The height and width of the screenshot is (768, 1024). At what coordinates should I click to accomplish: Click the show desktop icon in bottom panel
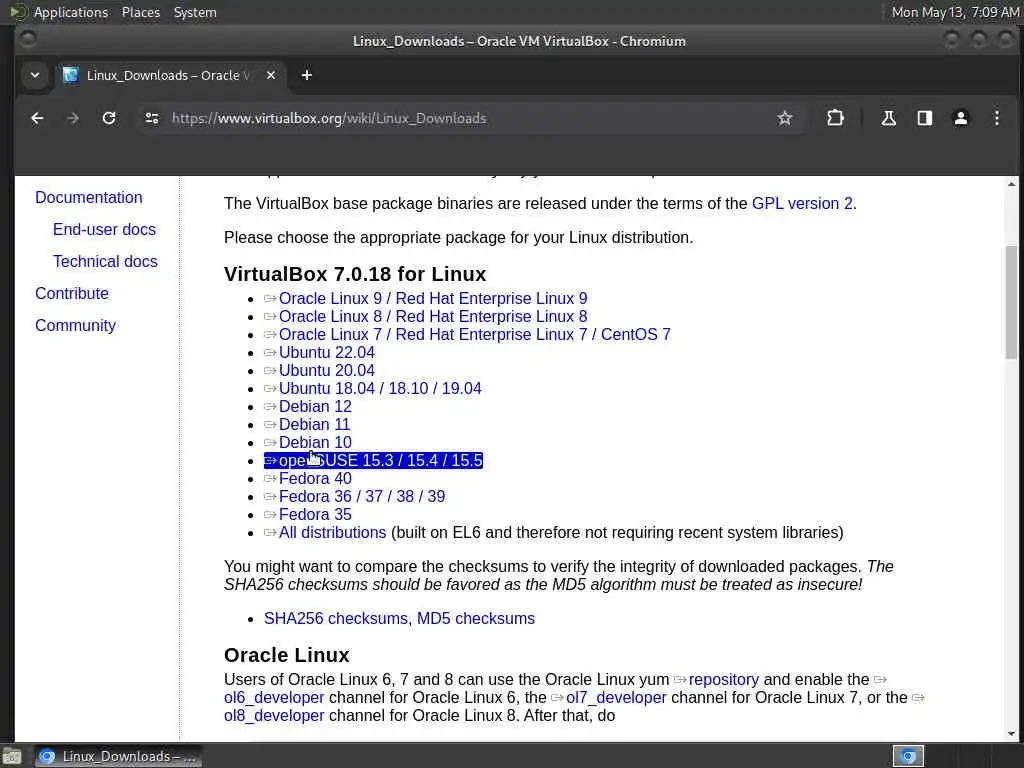click(12, 756)
